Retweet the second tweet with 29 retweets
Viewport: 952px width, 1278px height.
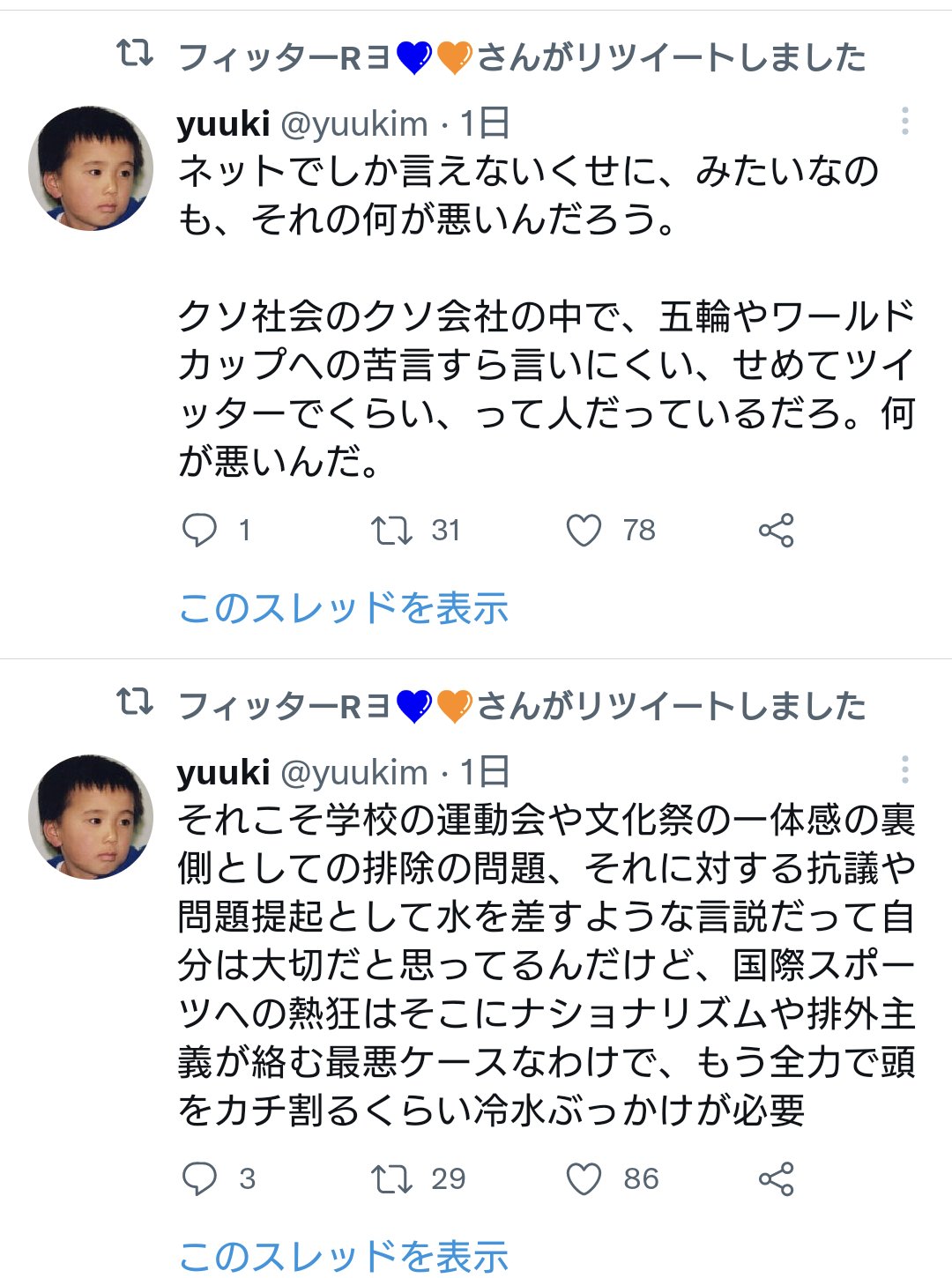pyautogui.click(x=391, y=1179)
